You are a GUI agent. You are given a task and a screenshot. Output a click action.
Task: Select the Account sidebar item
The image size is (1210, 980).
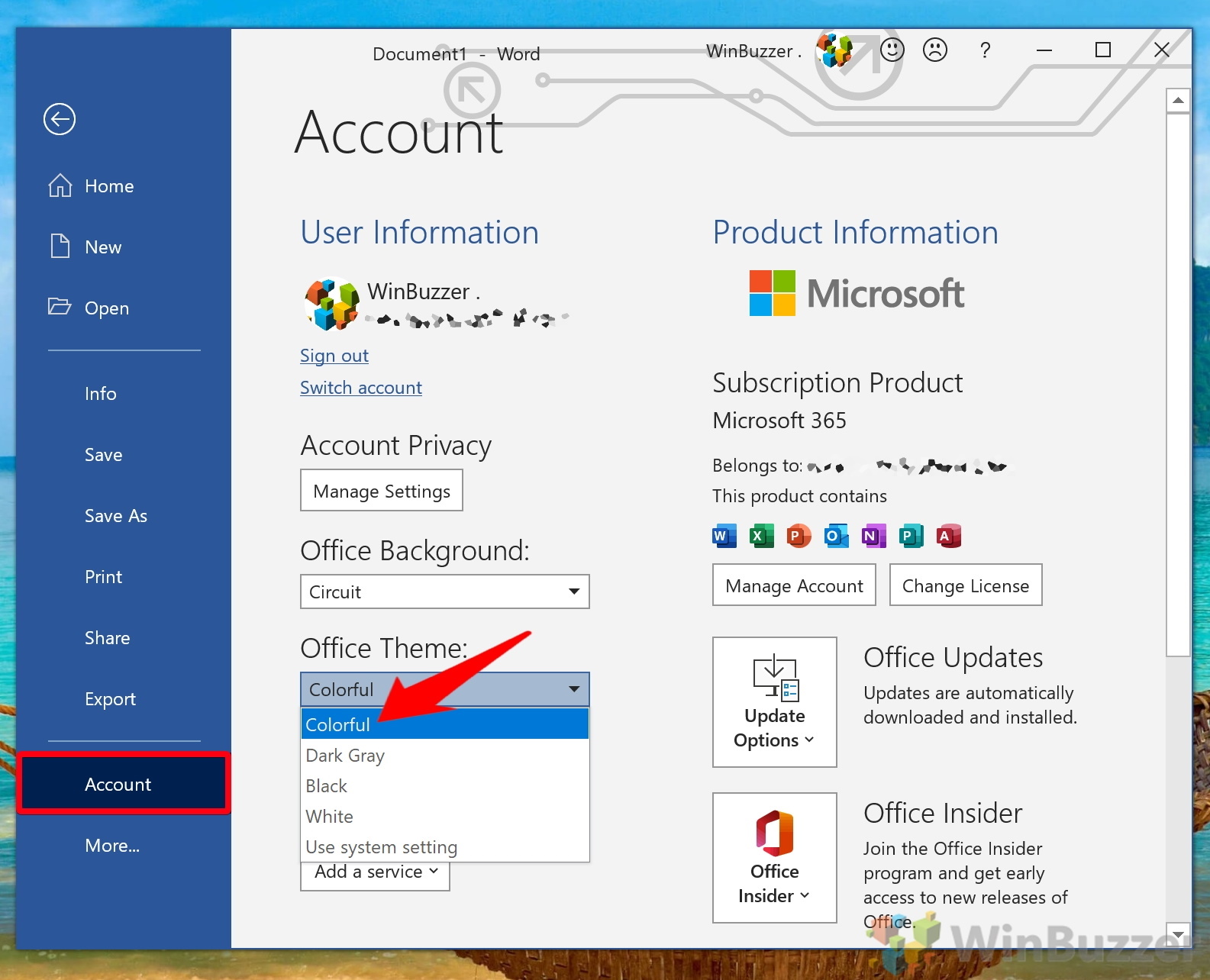coord(124,784)
